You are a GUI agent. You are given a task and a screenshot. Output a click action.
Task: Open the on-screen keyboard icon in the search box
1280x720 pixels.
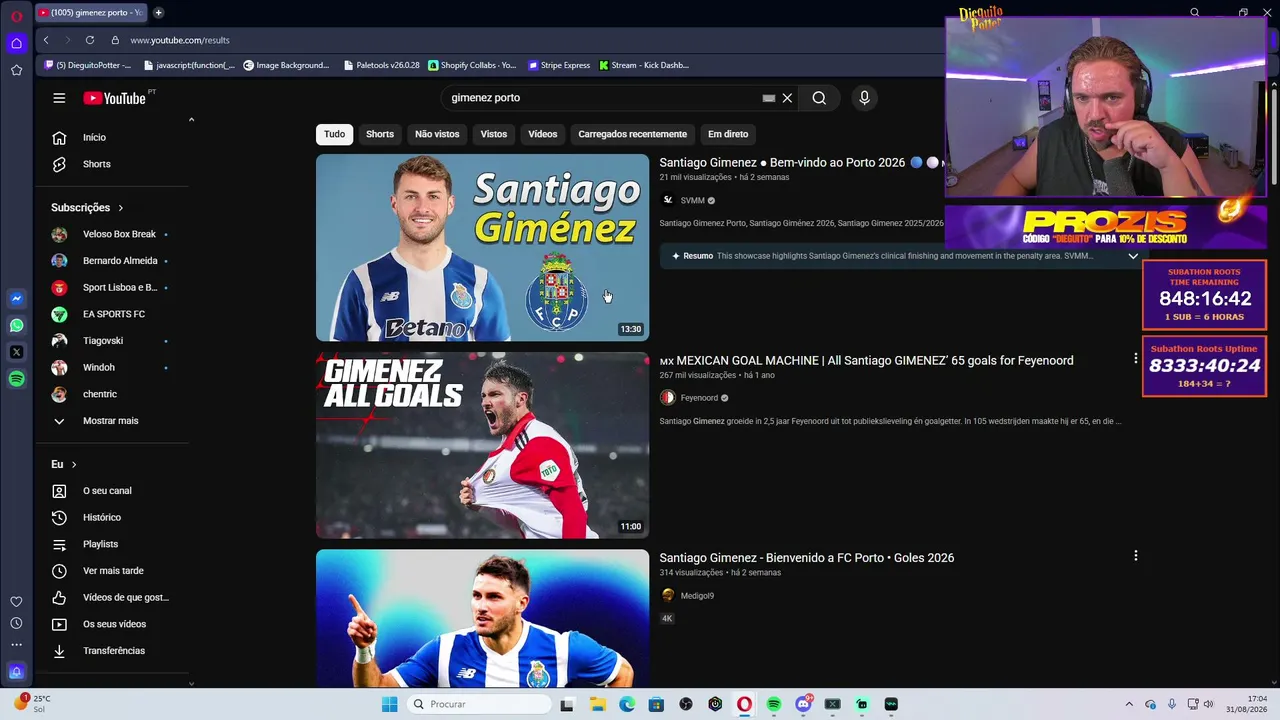[x=768, y=98]
